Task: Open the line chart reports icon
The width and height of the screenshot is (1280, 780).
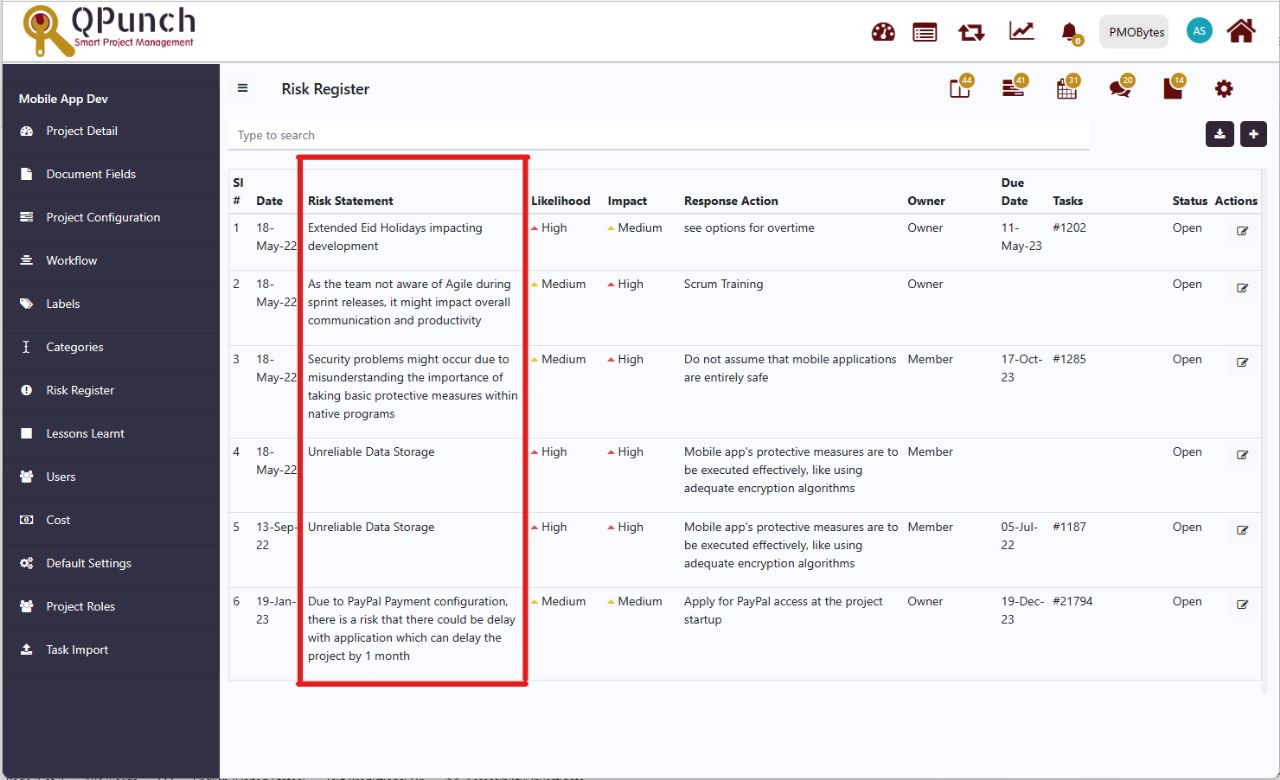Action: pos(1021,31)
